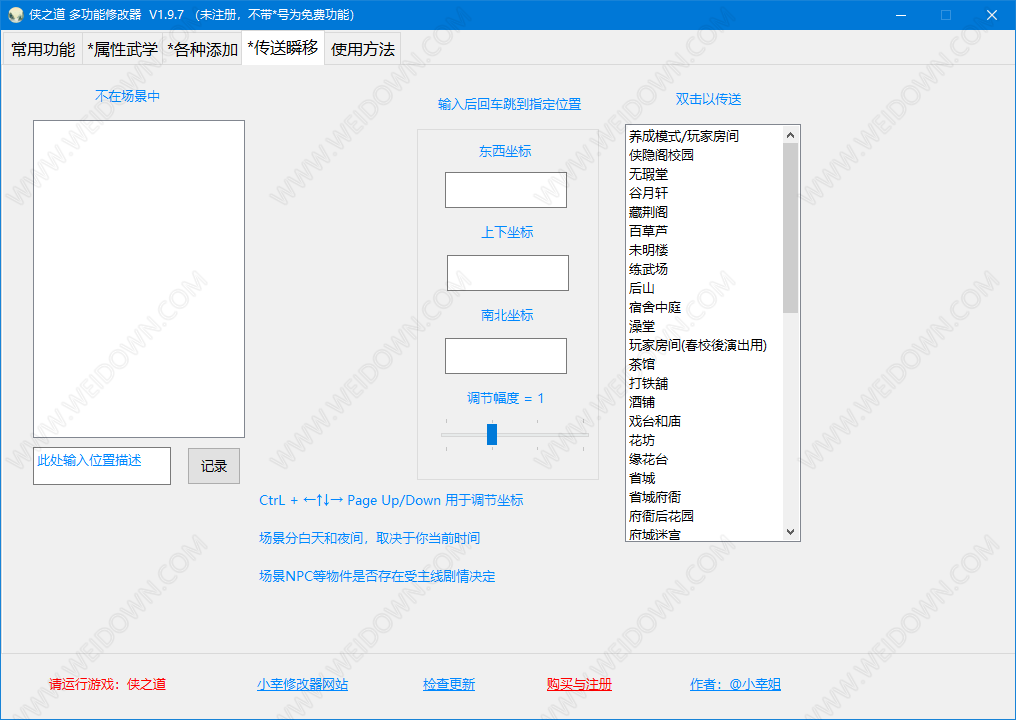The width and height of the screenshot is (1016, 720).
Task: Click the 不在场景中 status label
Action: (128, 96)
